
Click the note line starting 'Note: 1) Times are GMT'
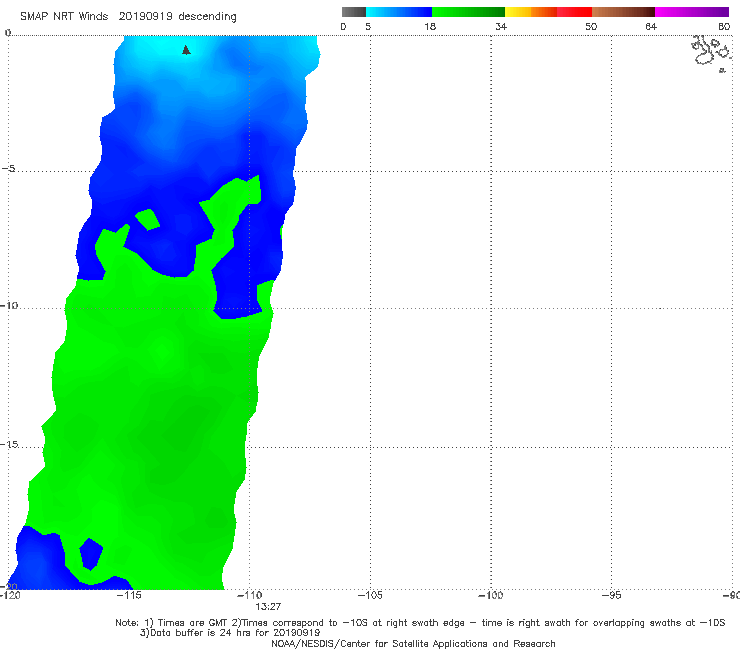pos(420,623)
